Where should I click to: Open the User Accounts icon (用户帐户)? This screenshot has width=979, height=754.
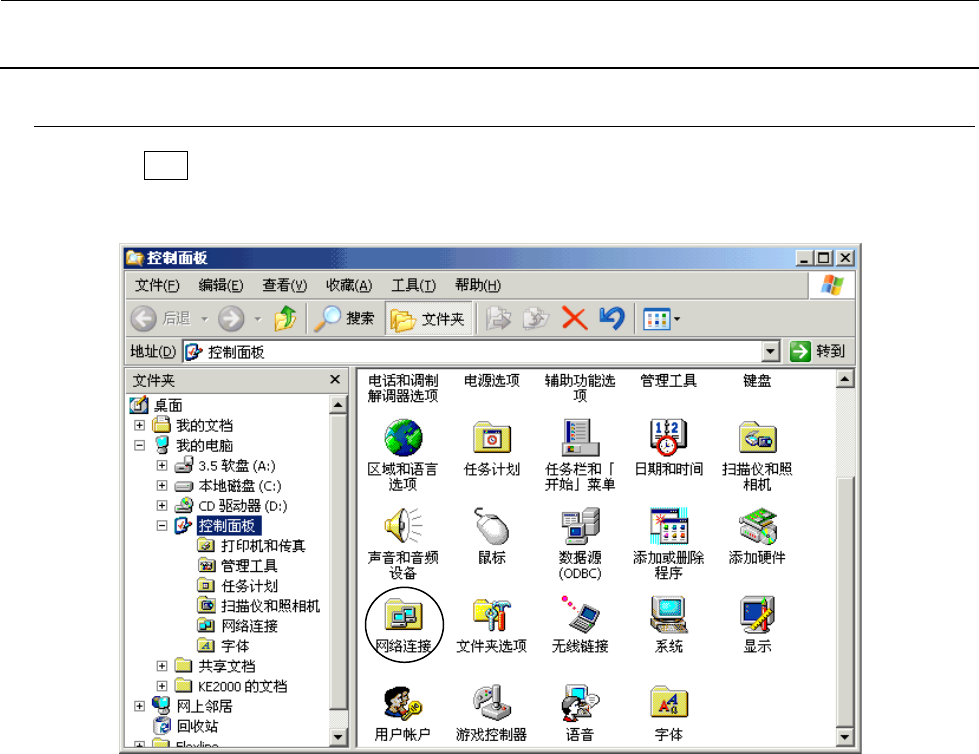(x=403, y=714)
